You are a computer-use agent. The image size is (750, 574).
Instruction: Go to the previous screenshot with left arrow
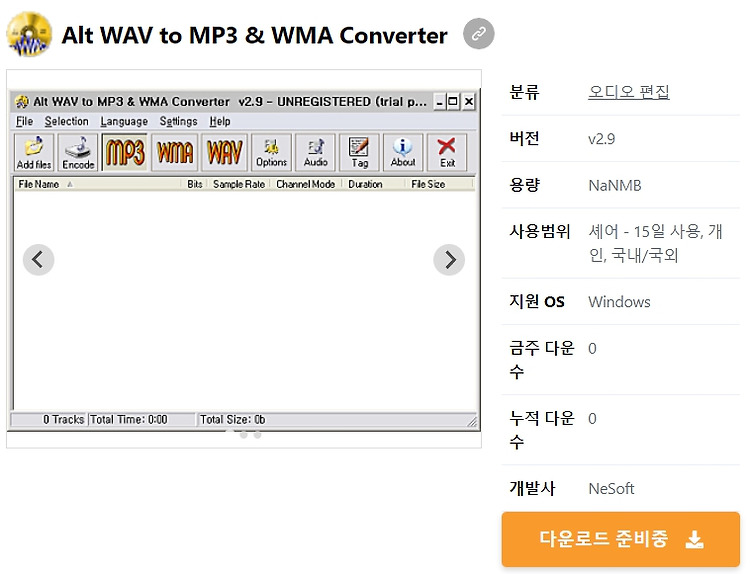point(38,260)
